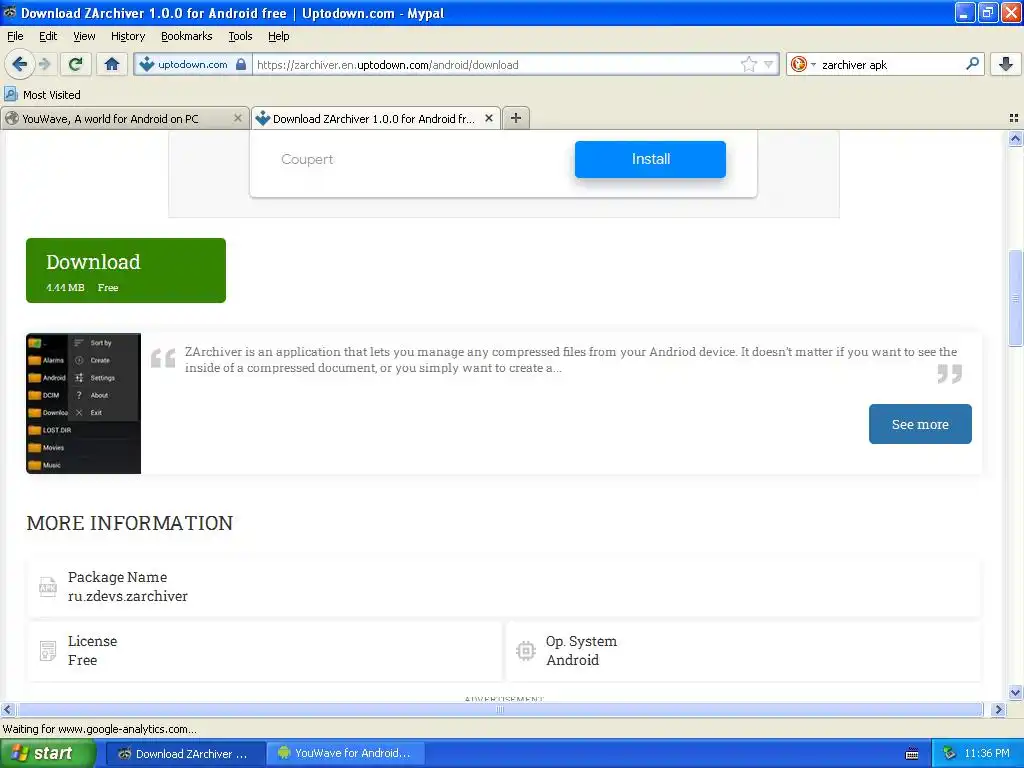
Task: Open the History menu
Action: pos(128,36)
